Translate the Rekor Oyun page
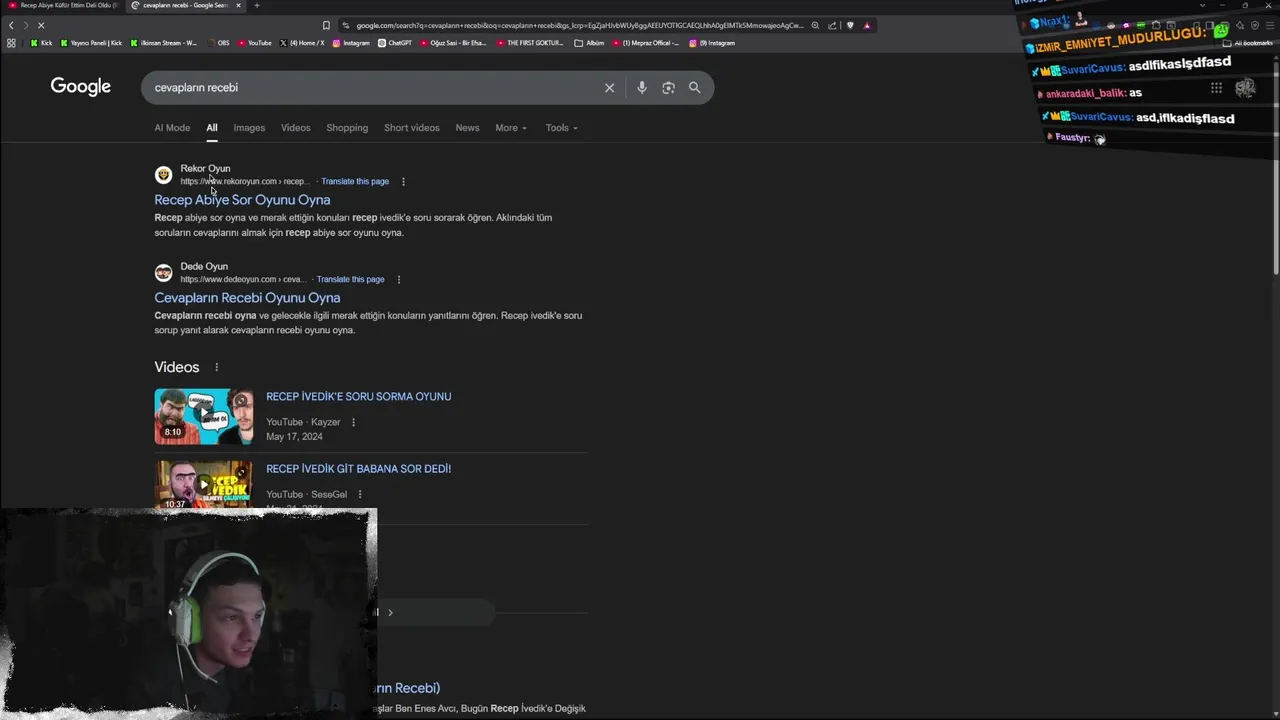This screenshot has height=720, width=1280. click(x=355, y=182)
